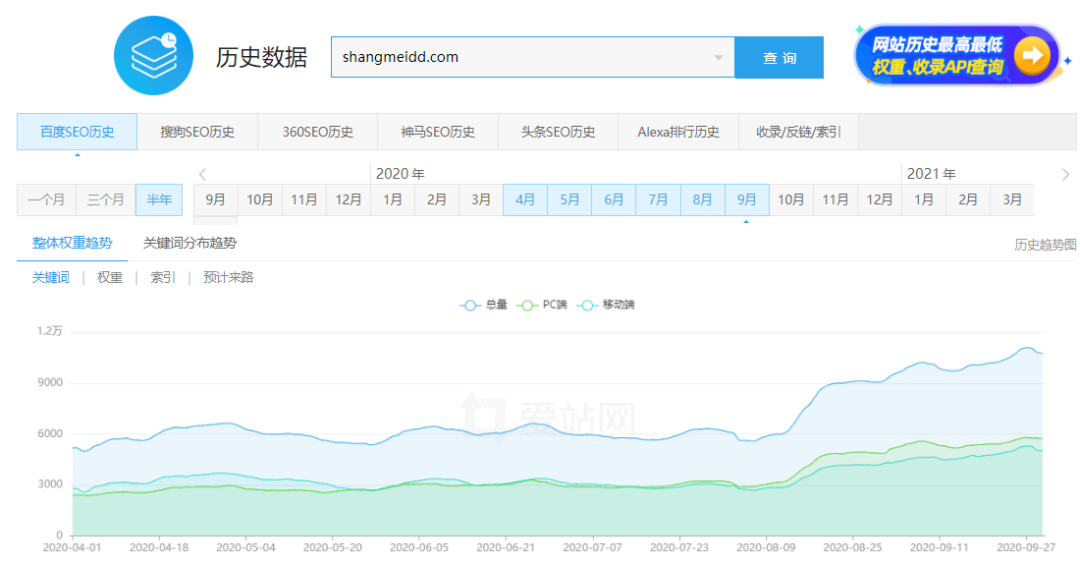This screenshot has width=1080, height=564.
Task: Select 10月 before 2020 on timeline
Action: [260, 200]
